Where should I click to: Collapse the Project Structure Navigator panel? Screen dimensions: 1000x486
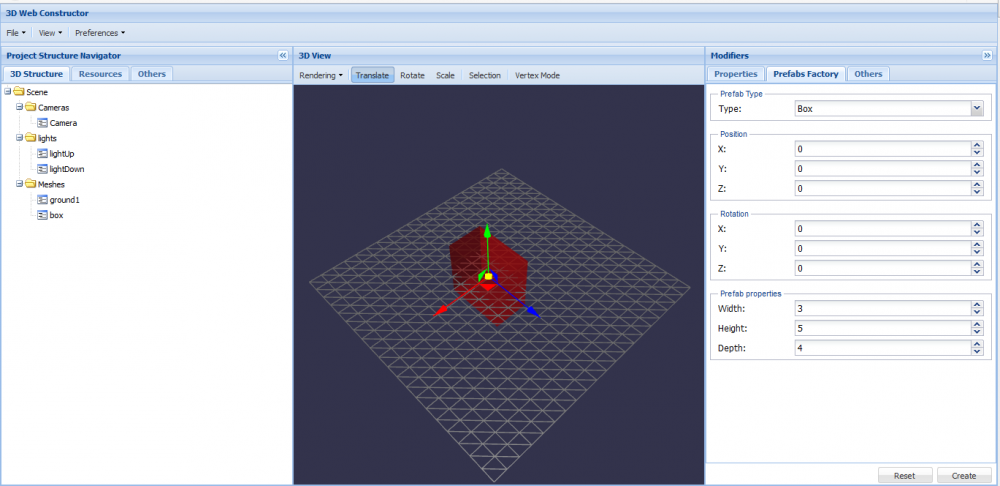283,56
